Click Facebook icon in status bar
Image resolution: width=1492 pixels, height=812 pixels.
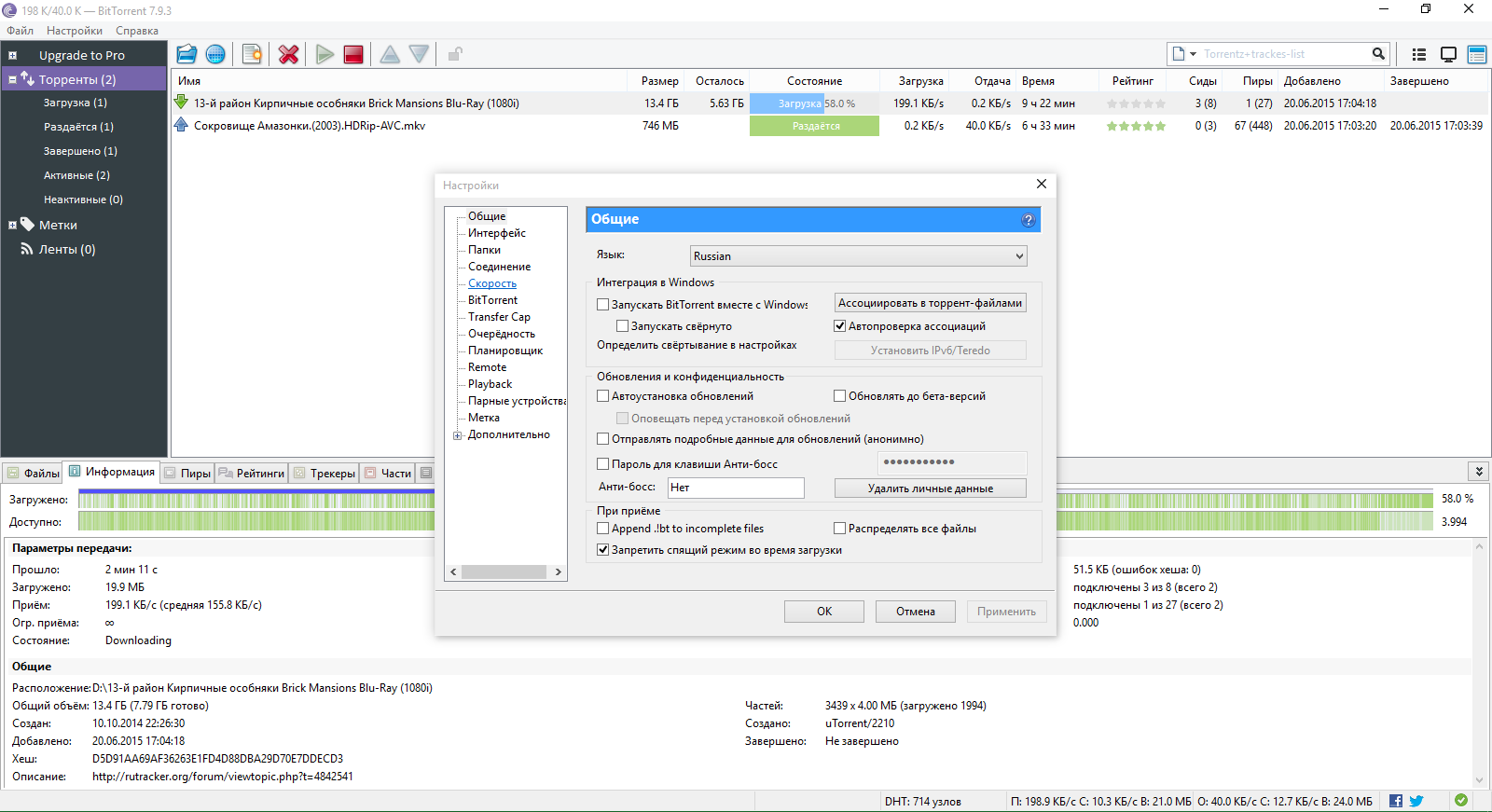[x=1396, y=801]
